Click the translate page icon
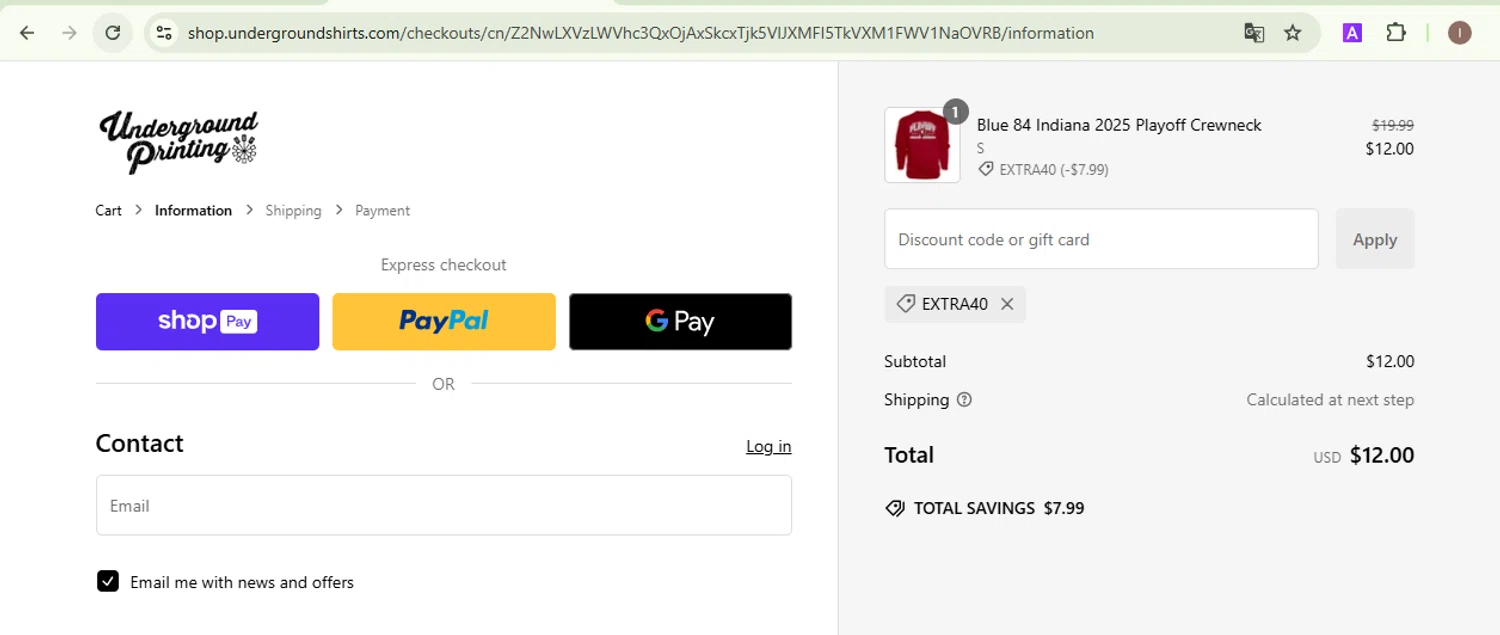The height and width of the screenshot is (635, 1500). click(x=1254, y=33)
